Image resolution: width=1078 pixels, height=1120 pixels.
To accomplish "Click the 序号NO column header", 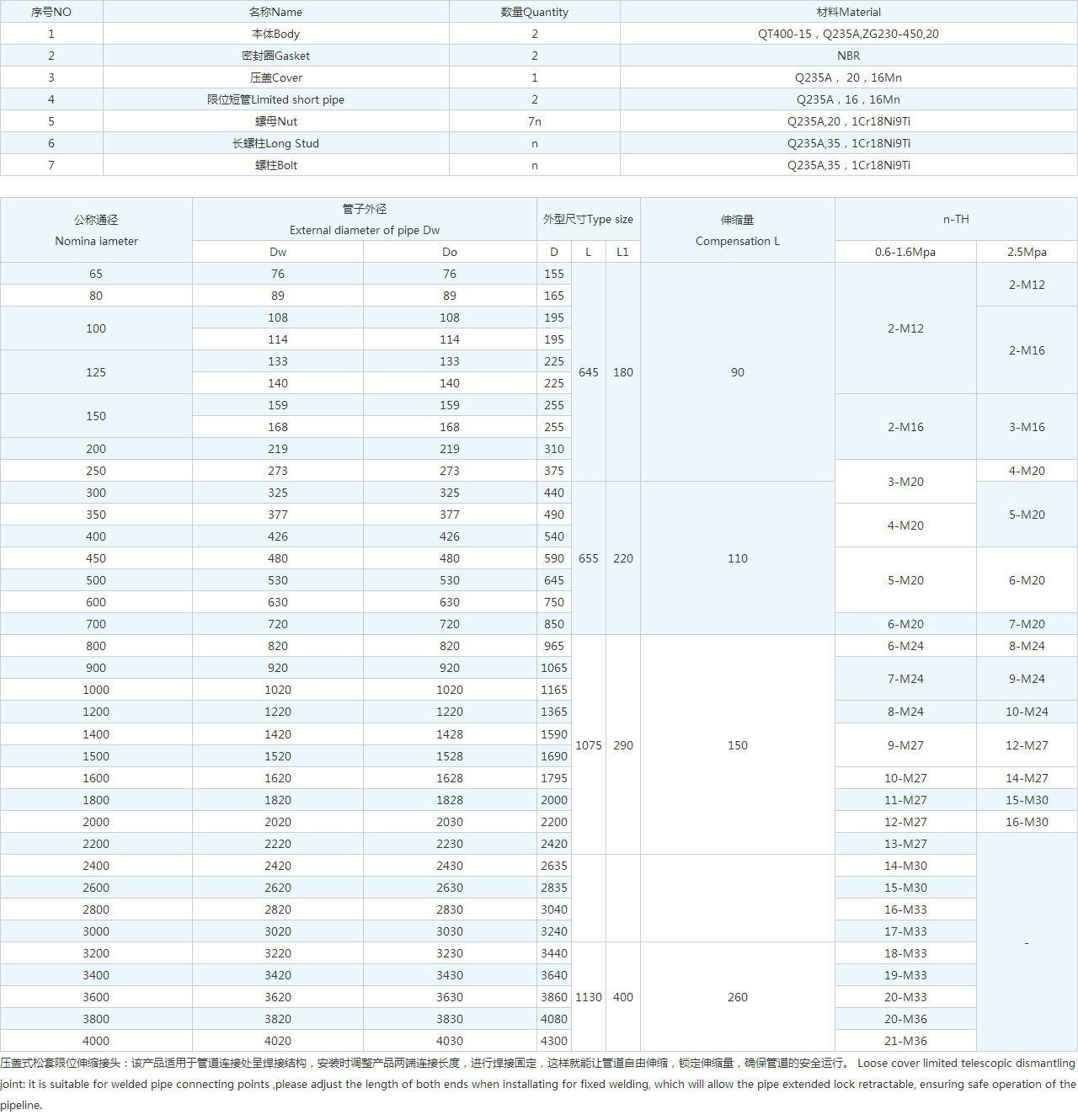I will [x=51, y=12].
